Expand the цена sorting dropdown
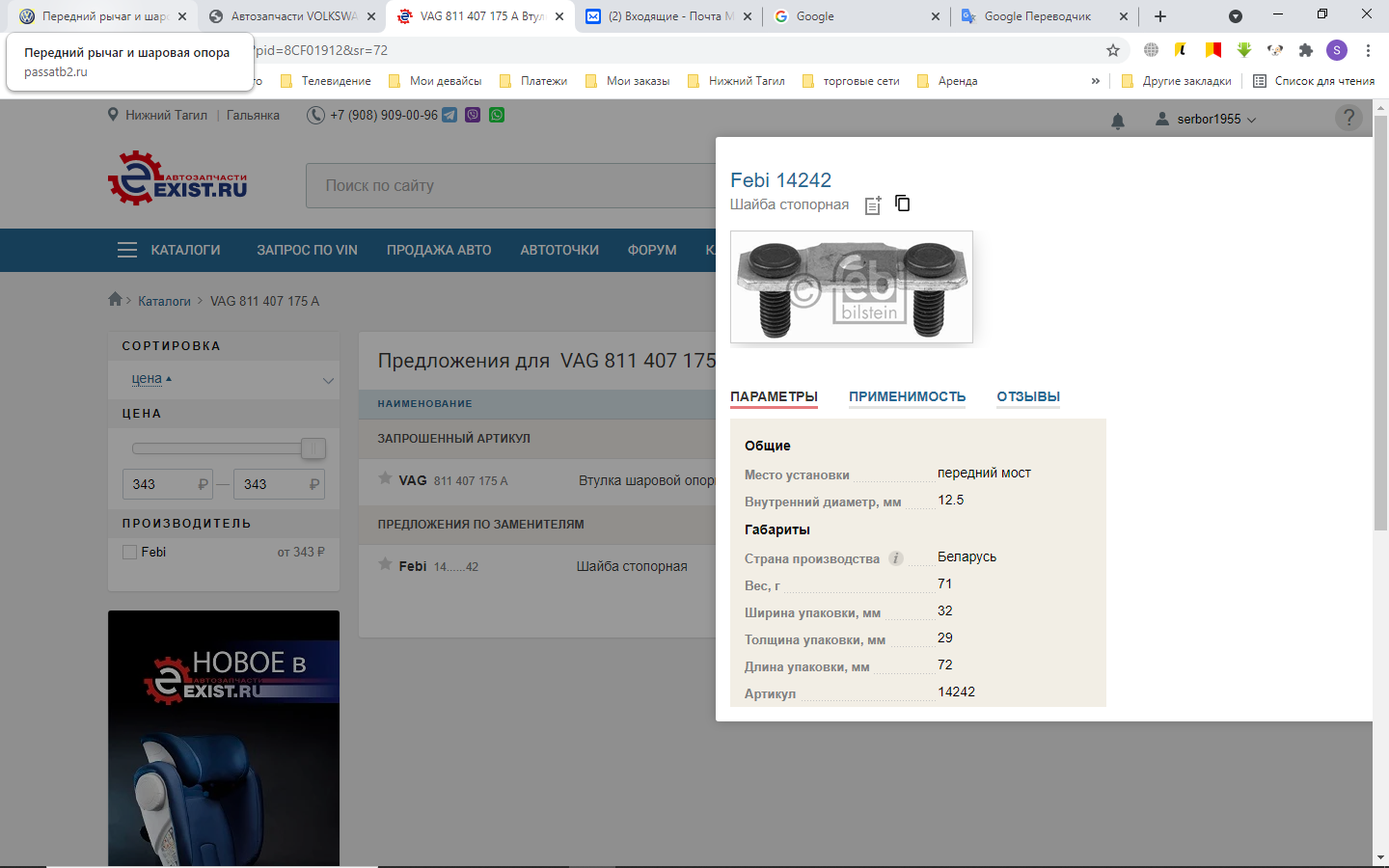This screenshot has width=1389, height=868. pos(328,380)
